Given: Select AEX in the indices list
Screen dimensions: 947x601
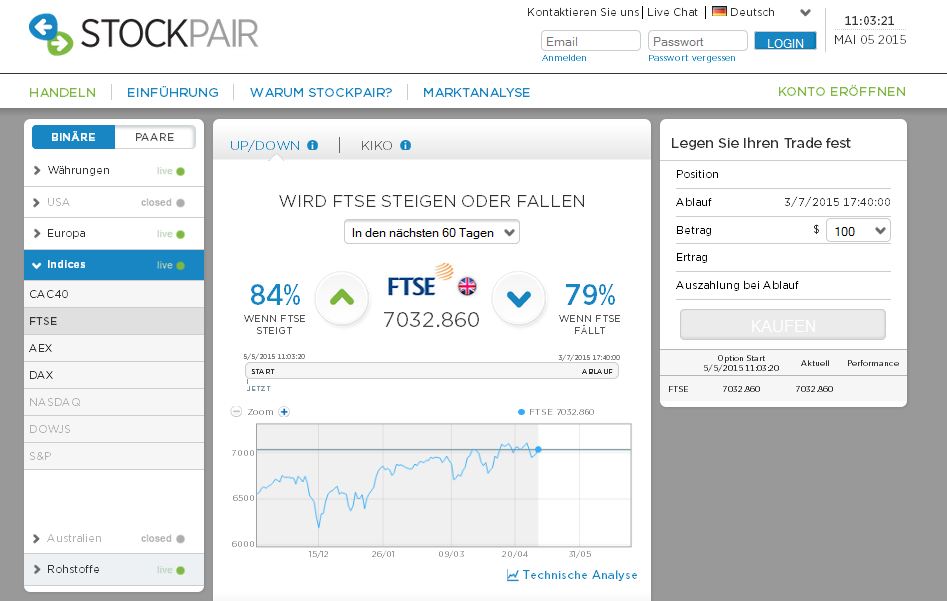Looking at the screenshot, I should coord(114,349).
